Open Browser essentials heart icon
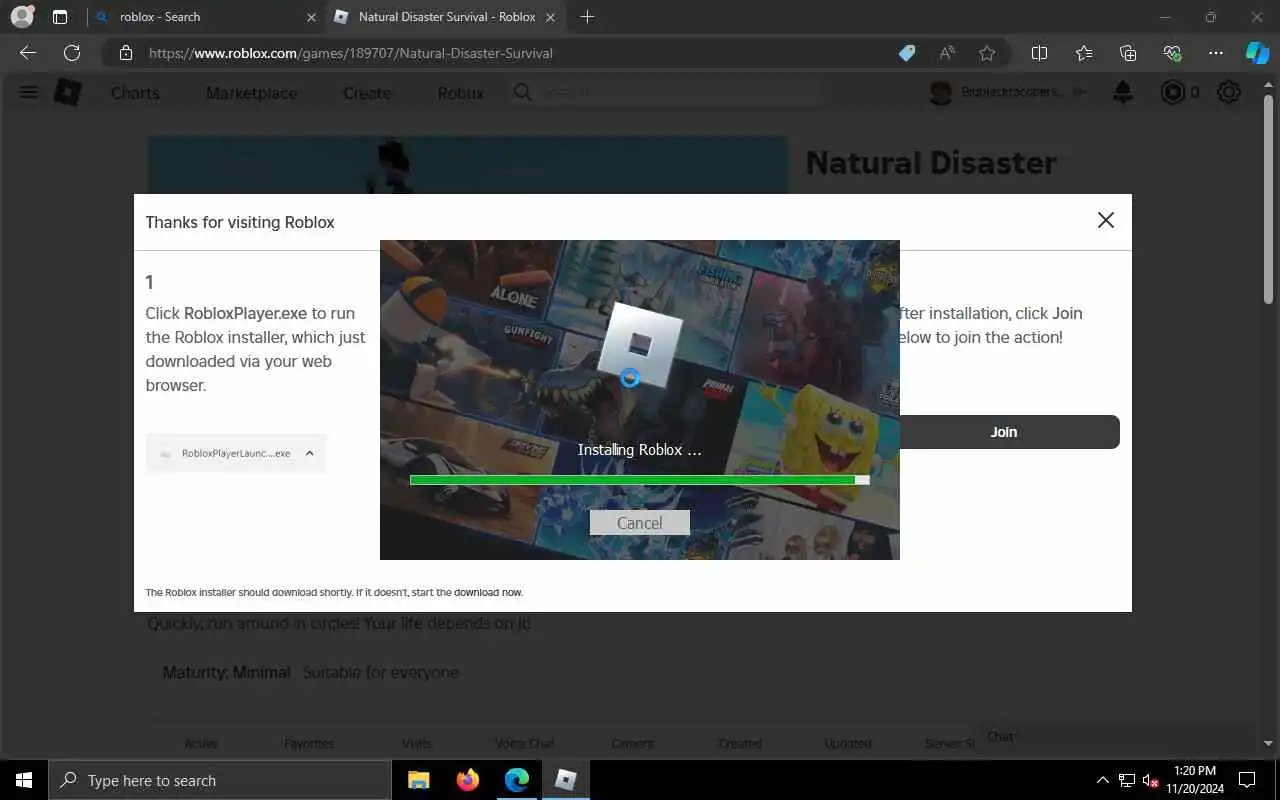Screen dimensions: 1280x800 click(x=1172, y=53)
